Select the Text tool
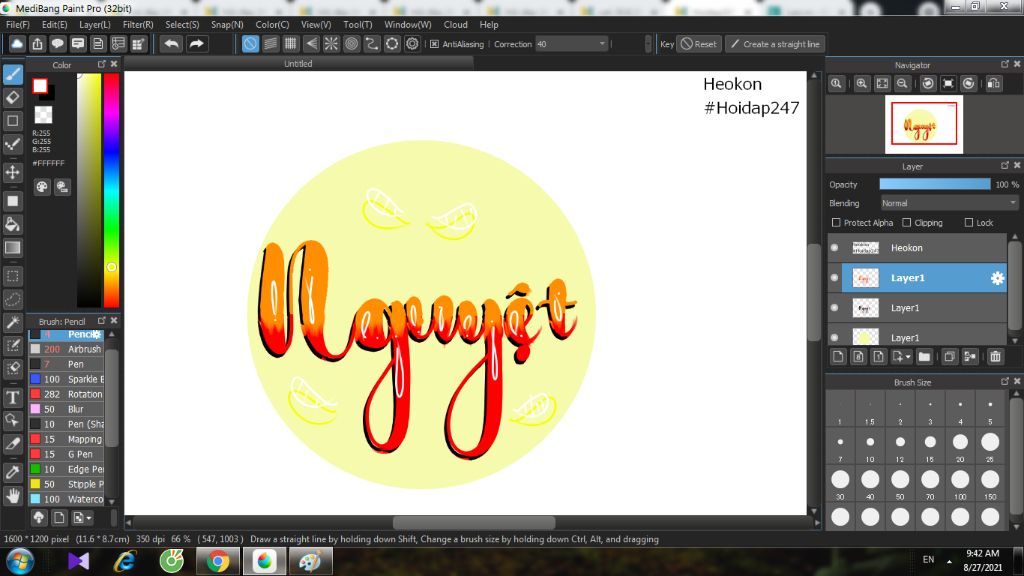This screenshot has height=576, width=1024. click(12, 397)
